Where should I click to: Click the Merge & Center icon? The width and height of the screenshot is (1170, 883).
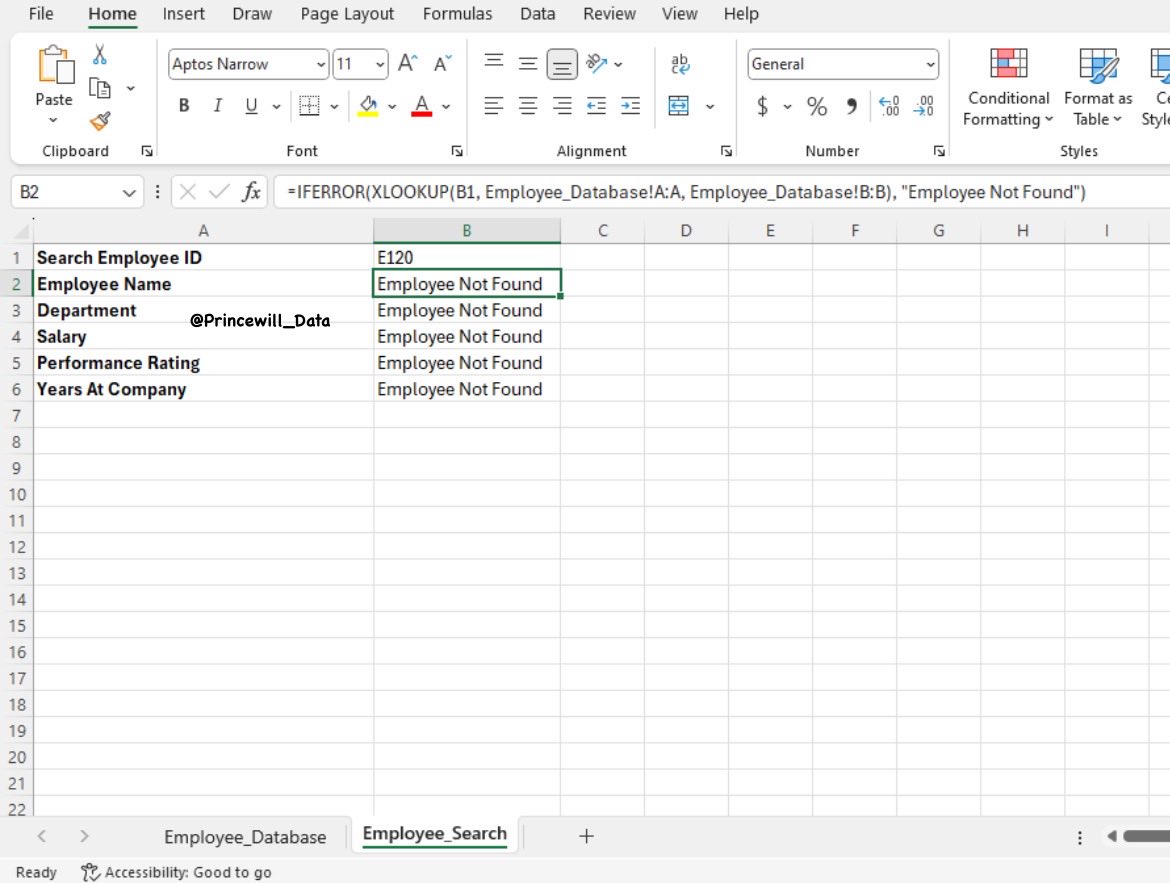click(x=678, y=106)
